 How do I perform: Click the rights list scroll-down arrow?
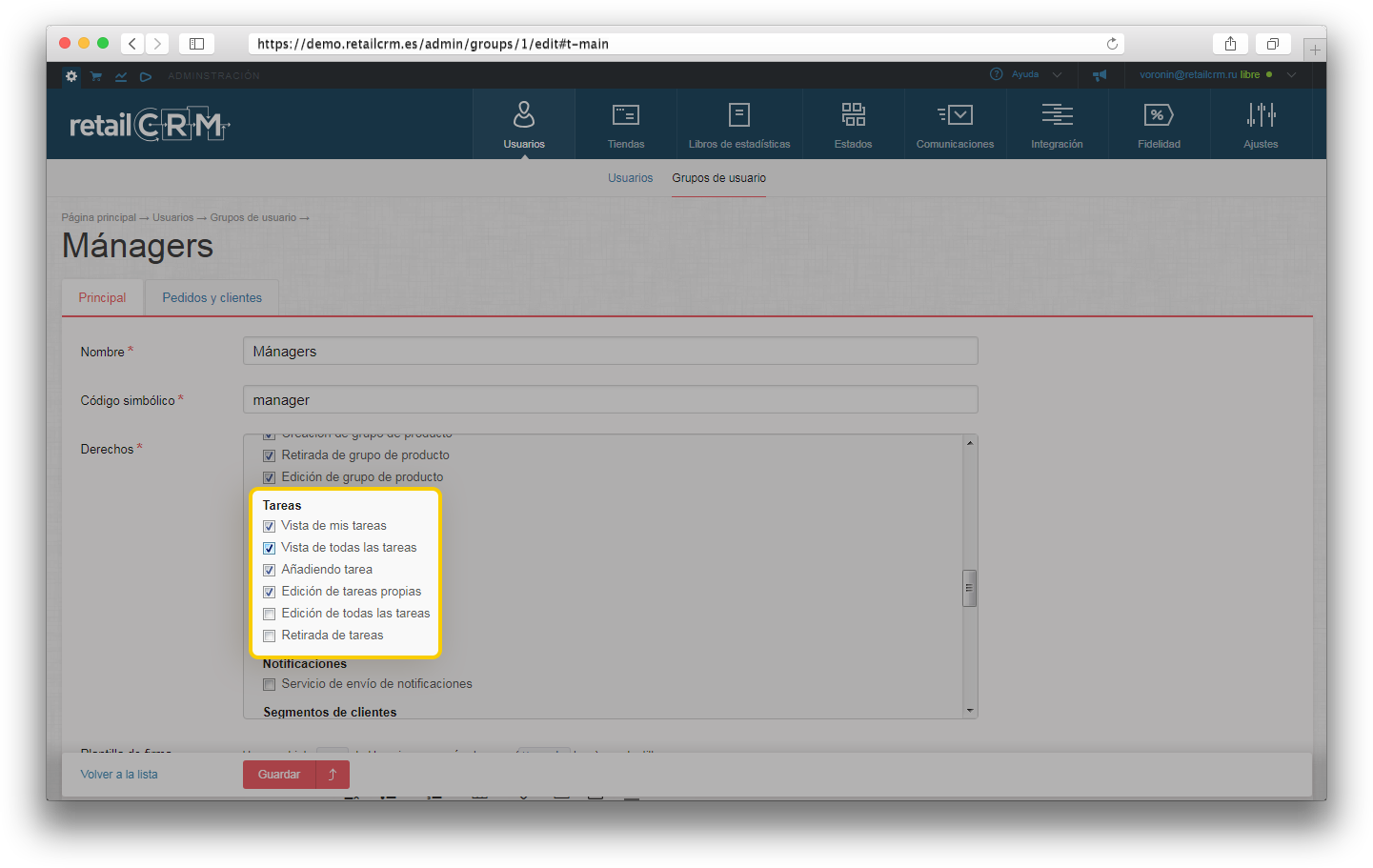(x=970, y=710)
